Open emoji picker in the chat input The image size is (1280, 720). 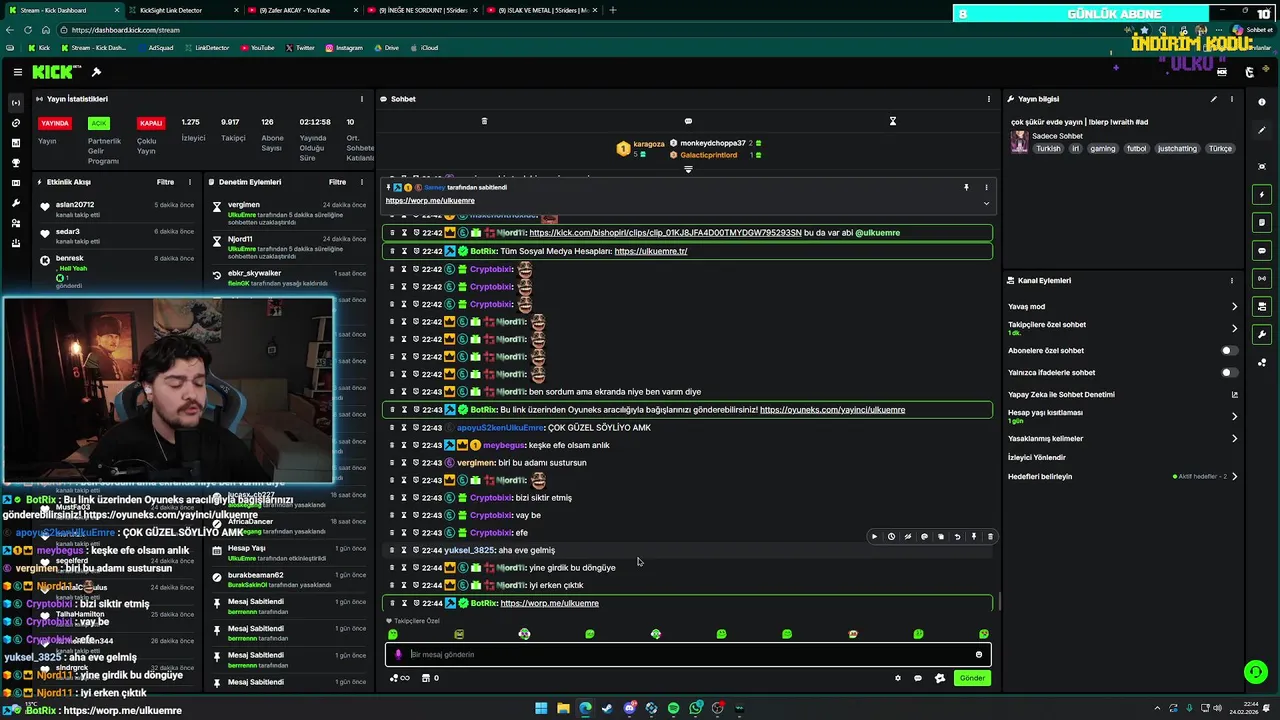[x=979, y=654]
